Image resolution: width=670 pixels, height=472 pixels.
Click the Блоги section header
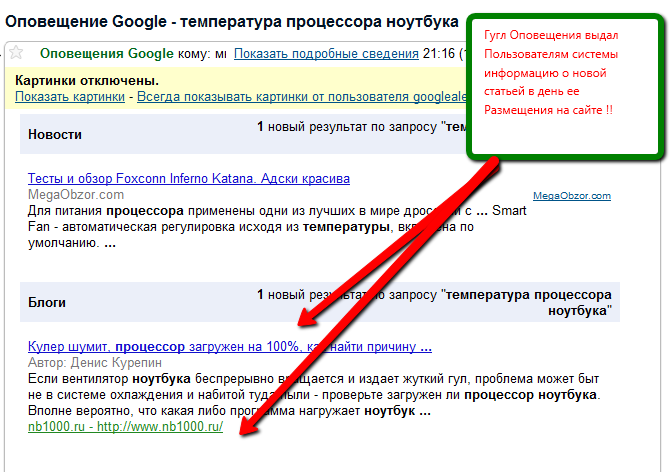tap(47, 301)
